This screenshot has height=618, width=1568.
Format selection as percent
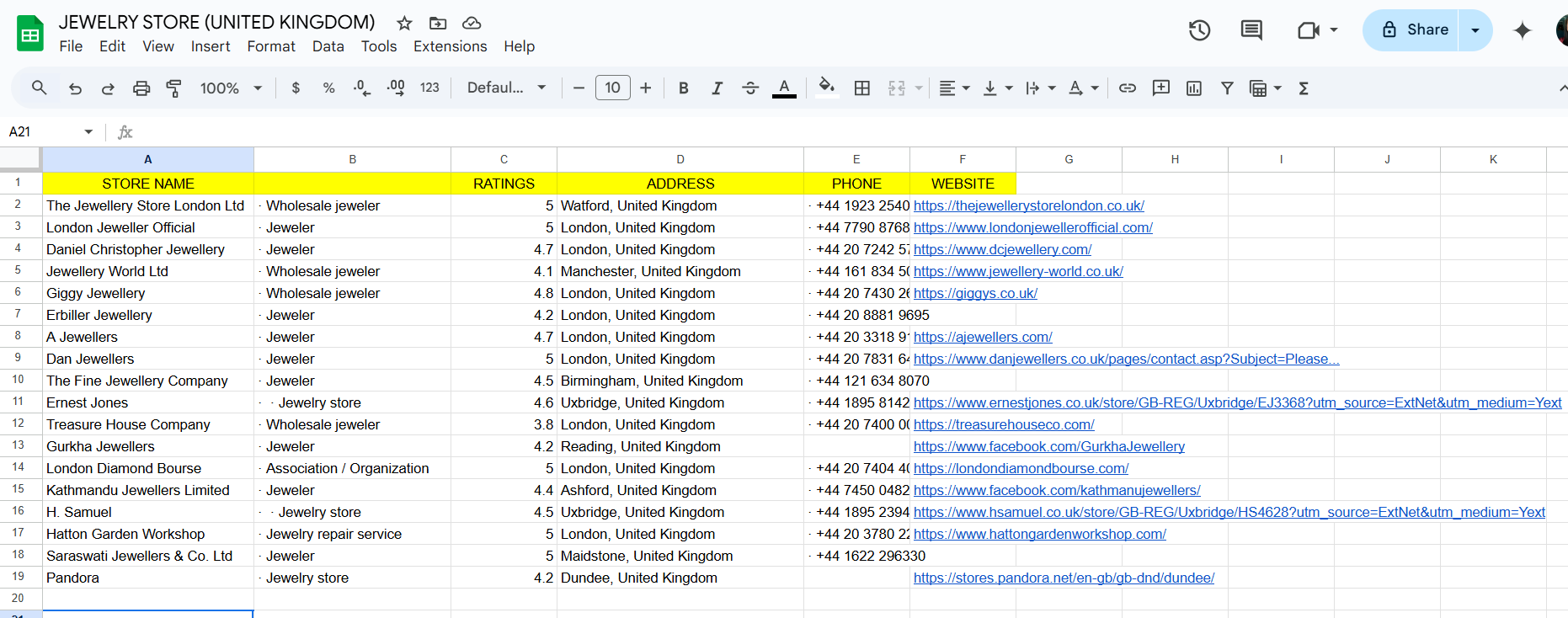click(x=328, y=88)
